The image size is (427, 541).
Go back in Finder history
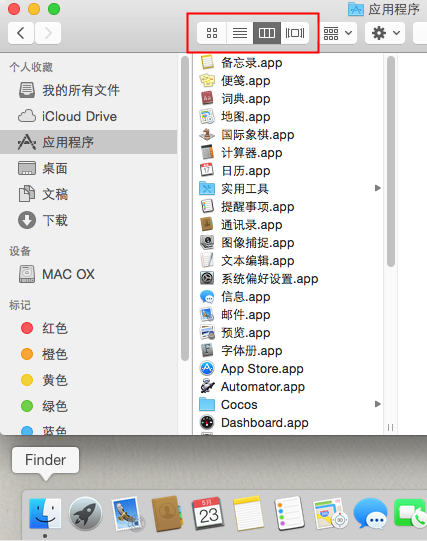(x=21, y=33)
